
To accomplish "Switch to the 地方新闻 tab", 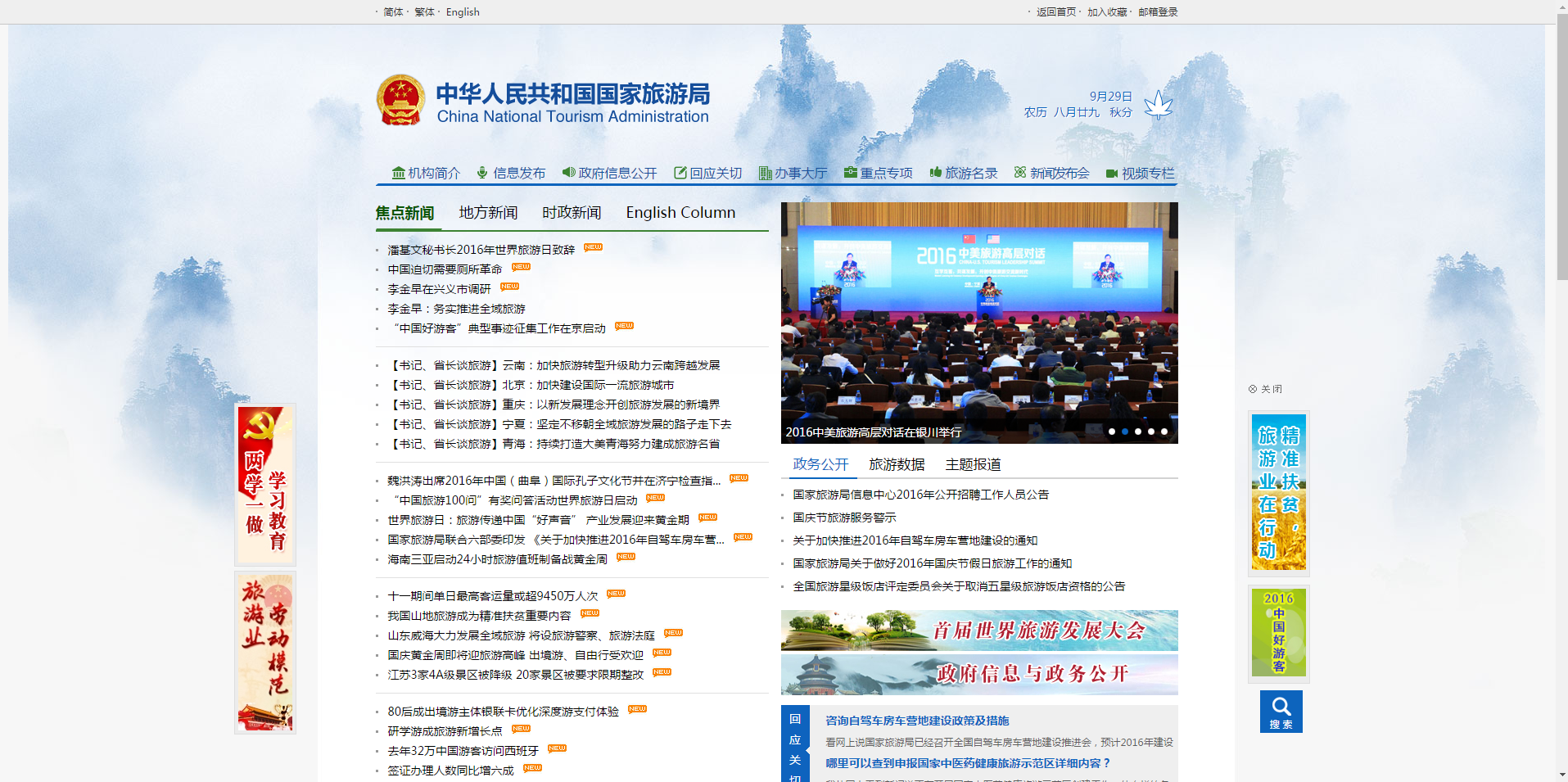I will pyautogui.click(x=488, y=213).
